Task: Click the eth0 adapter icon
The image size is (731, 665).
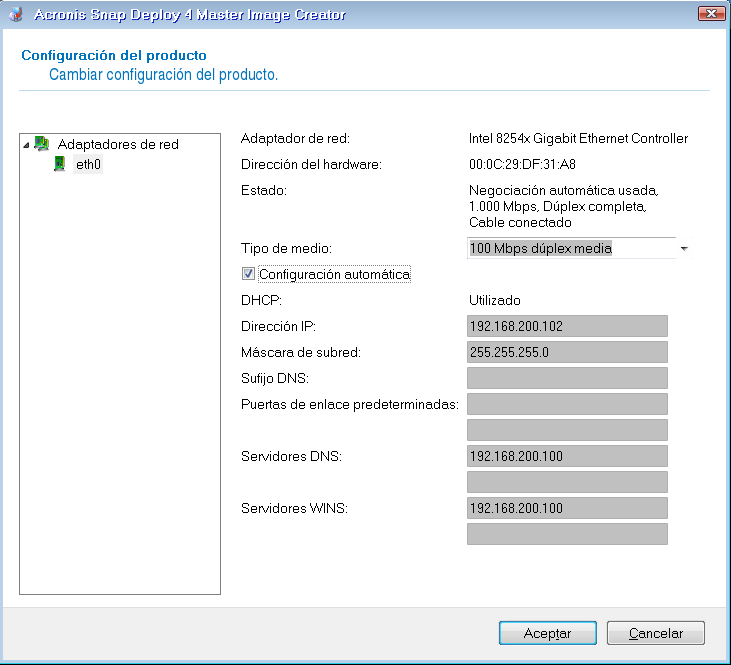Action: click(x=60, y=164)
